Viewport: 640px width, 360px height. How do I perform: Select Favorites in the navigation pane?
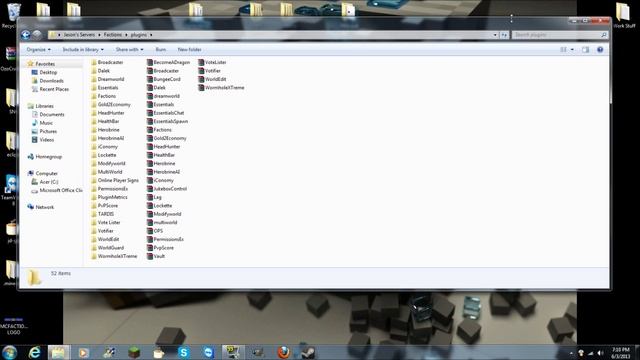pos(45,64)
